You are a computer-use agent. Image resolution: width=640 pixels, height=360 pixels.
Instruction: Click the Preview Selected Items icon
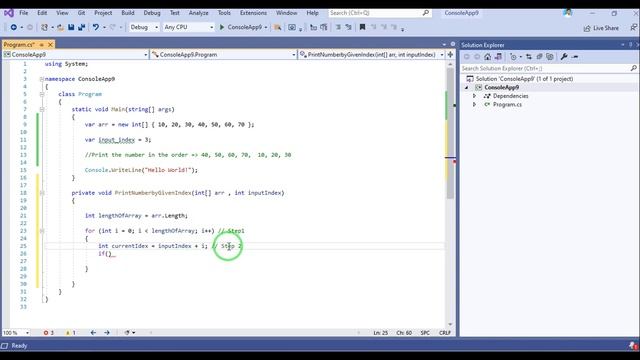pos(575,57)
